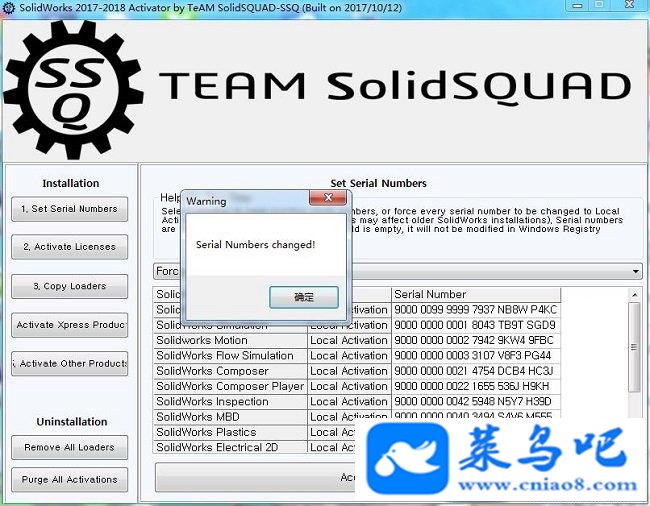
Task: Click SolidWorks Flow Simulation product cell
Action: [230, 356]
